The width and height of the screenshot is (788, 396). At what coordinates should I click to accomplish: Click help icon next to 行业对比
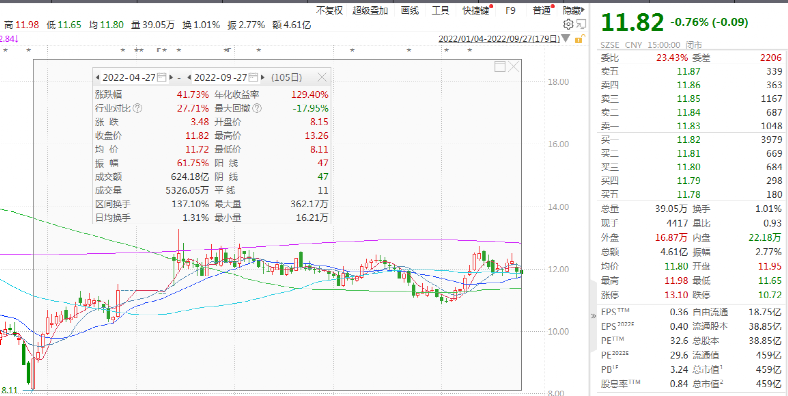pyautogui.click(x=138, y=108)
